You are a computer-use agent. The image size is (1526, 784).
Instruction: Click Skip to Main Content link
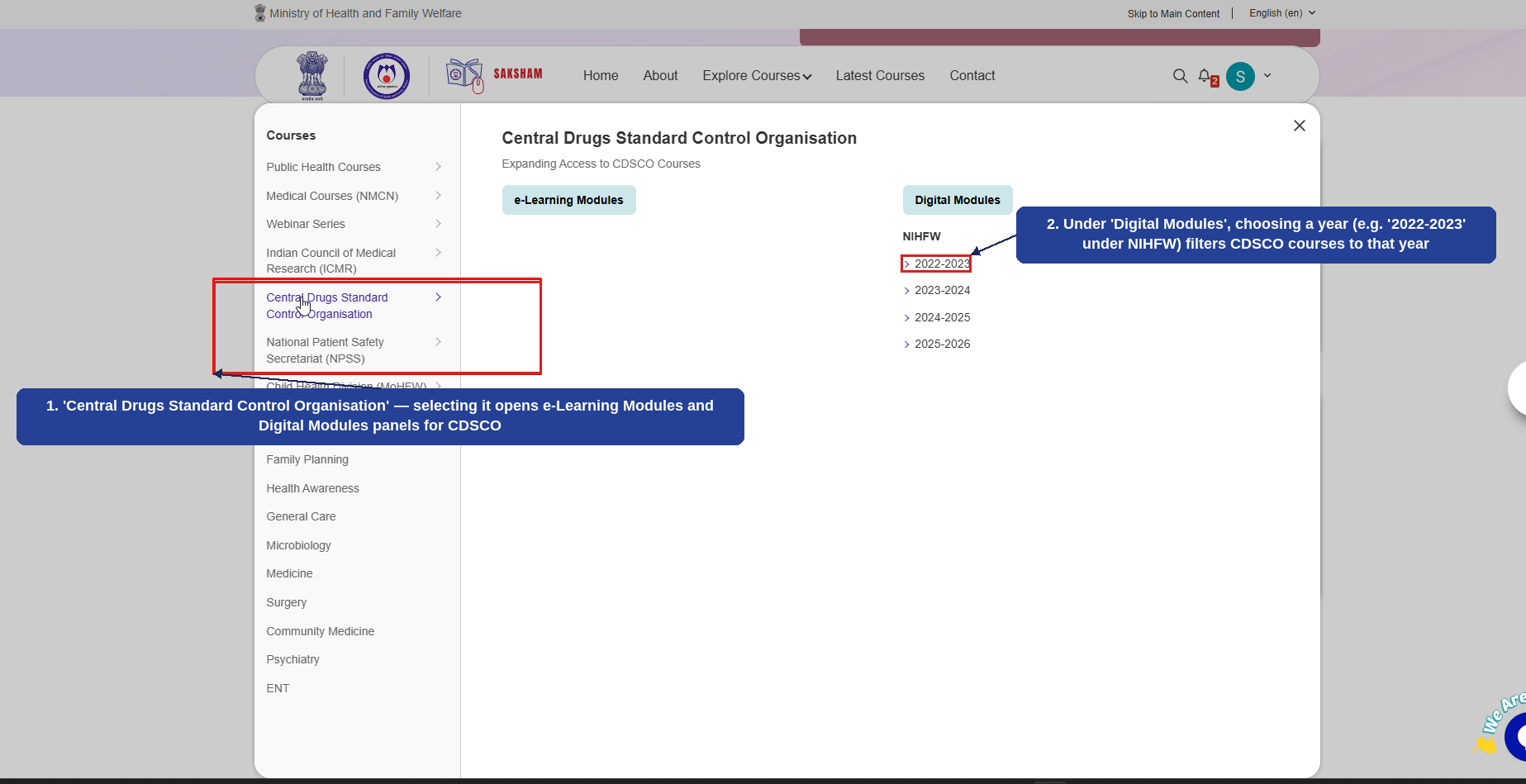[x=1173, y=14]
